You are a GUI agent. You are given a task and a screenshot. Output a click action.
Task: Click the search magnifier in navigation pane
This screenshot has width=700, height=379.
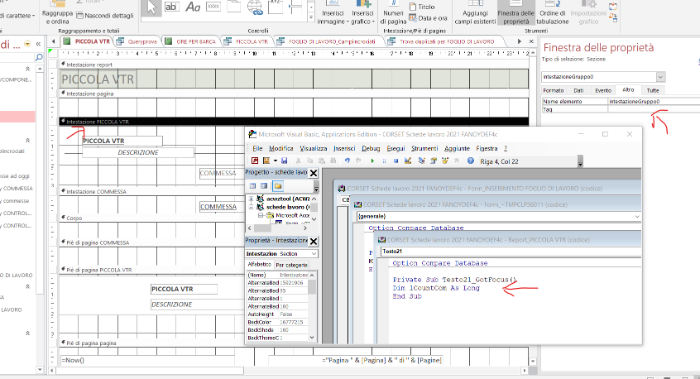coord(39,58)
